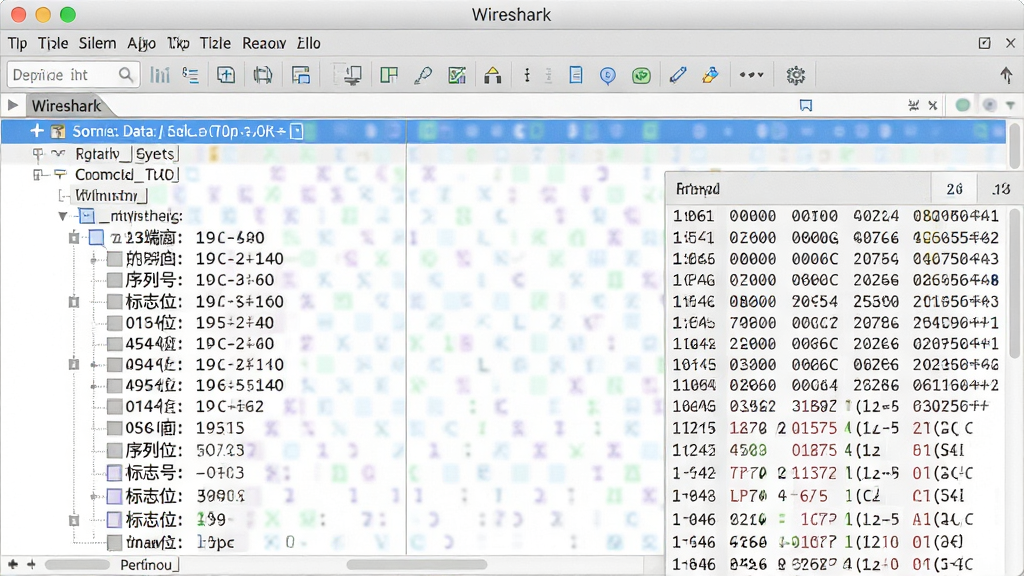This screenshot has width=1024, height=576.
Task: Click the small vertical arrows toolbar icon
Action: [527, 75]
